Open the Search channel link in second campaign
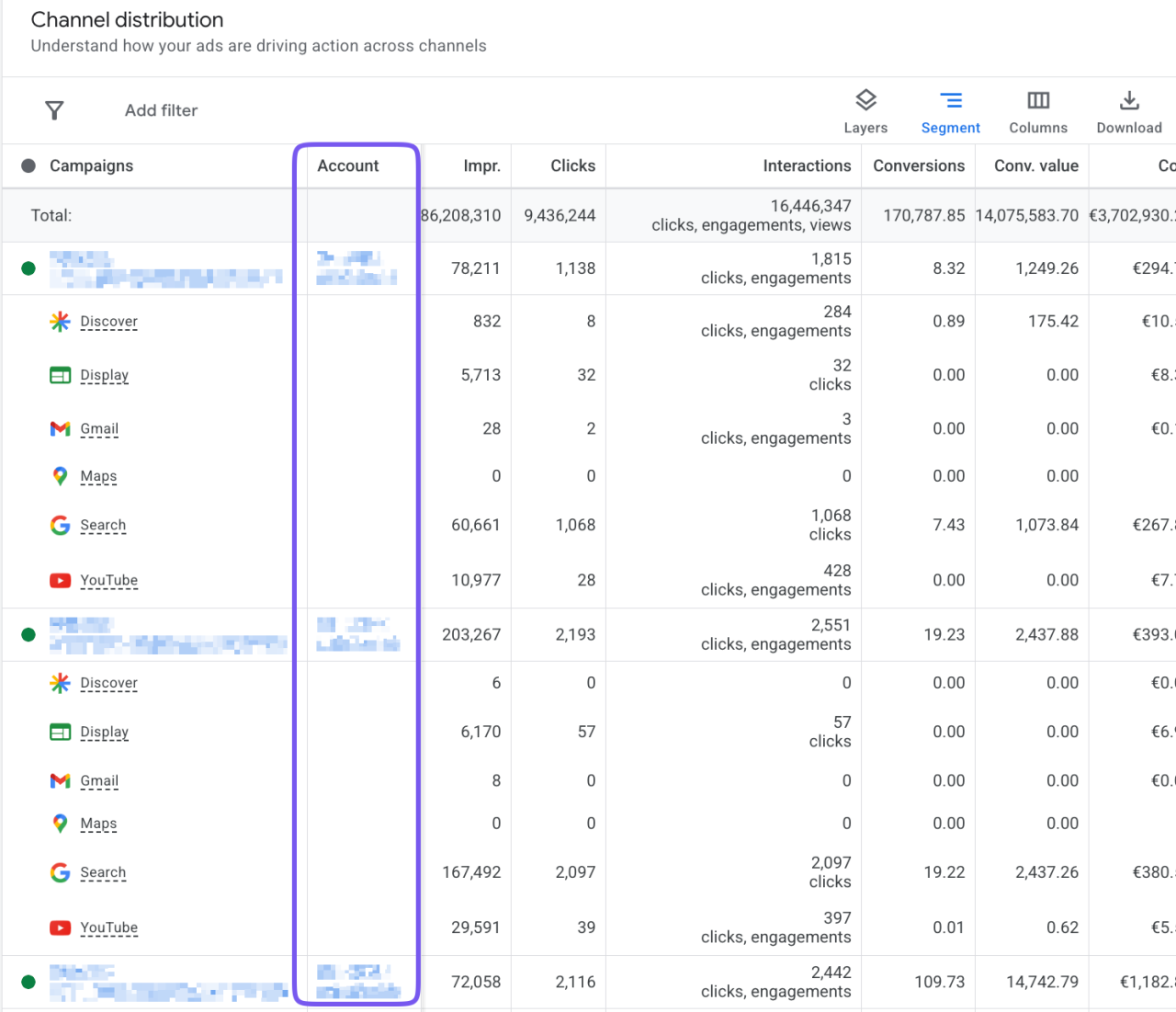This screenshot has height=1012, width=1176. click(x=103, y=872)
